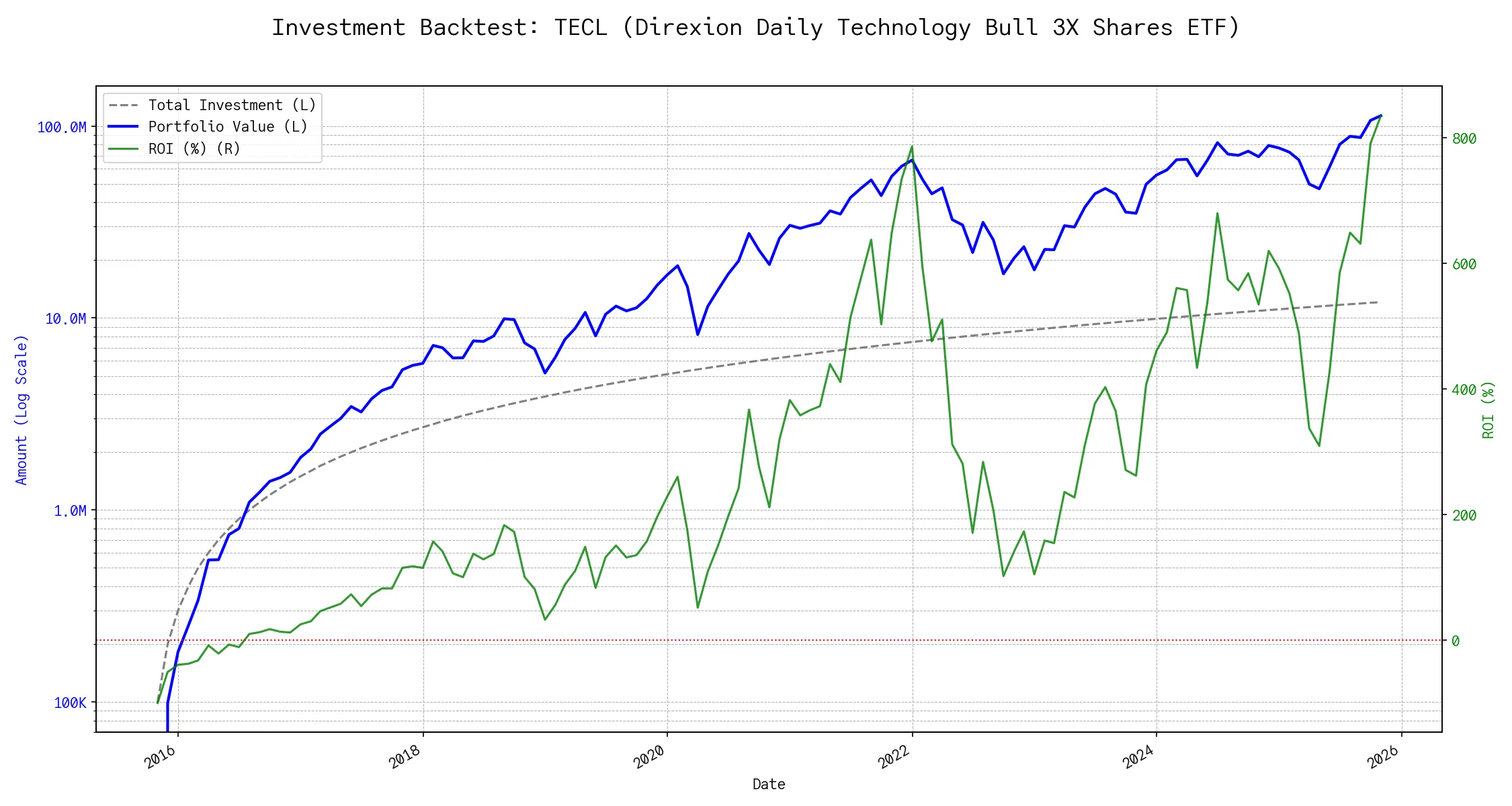This screenshot has height=806, width=1512.
Task: Click the green line swatch in legend
Action: [x=123, y=149]
